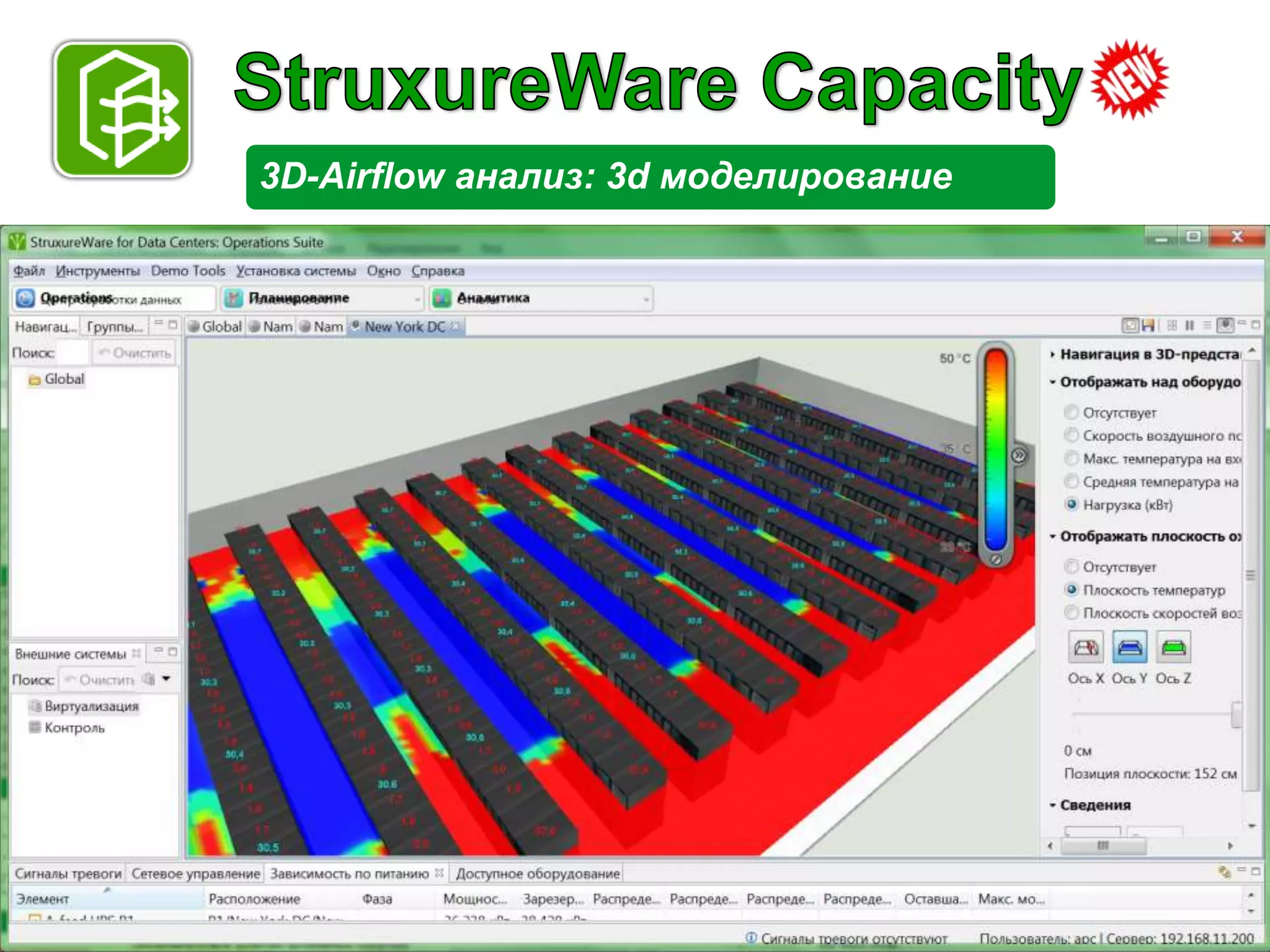Open the Инструменты menu
Viewport: 1270px width, 952px height.
(x=98, y=271)
